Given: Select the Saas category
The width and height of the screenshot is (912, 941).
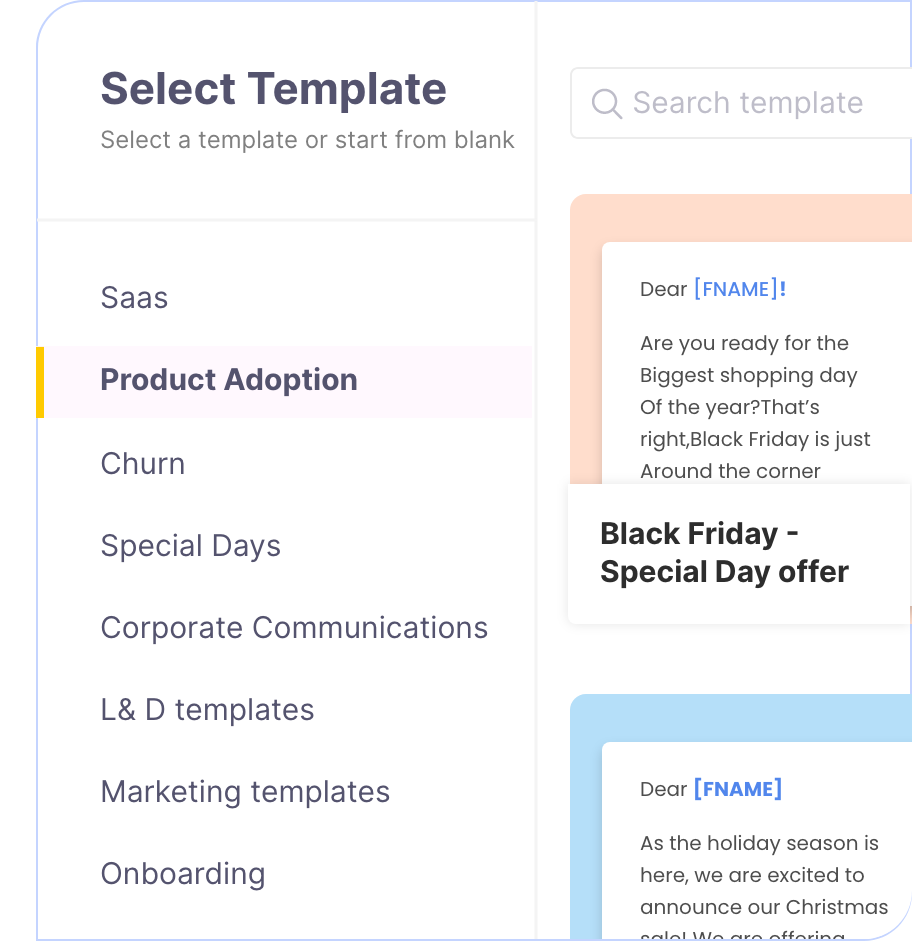Looking at the screenshot, I should [134, 298].
